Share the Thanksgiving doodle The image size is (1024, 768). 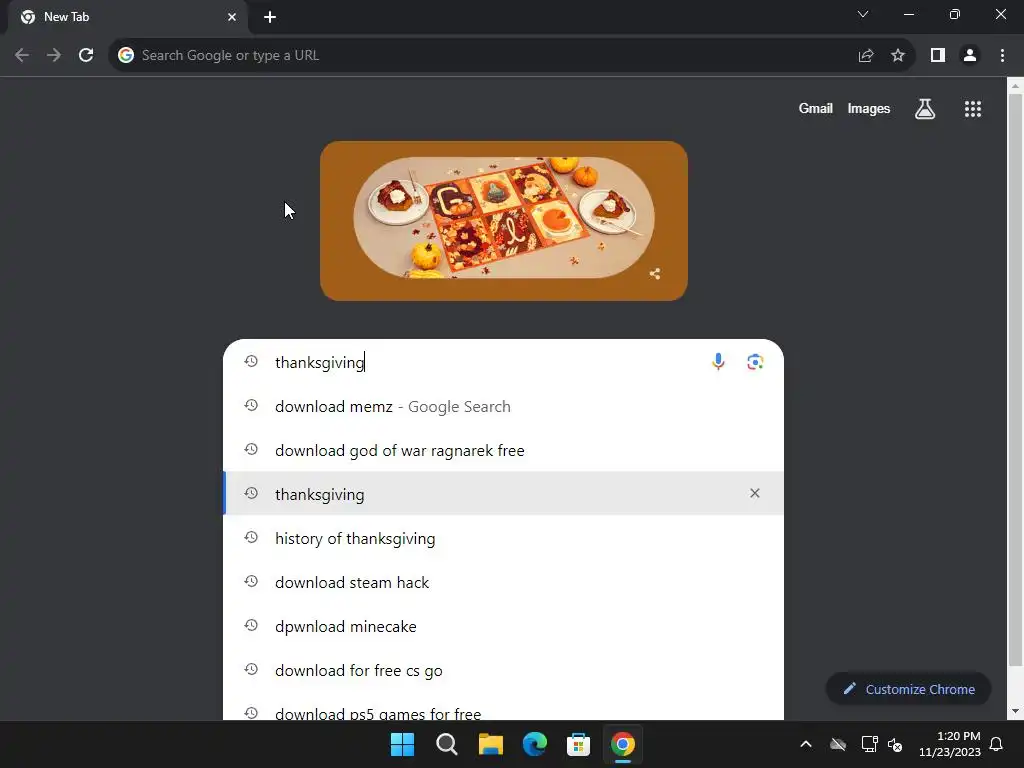(655, 274)
